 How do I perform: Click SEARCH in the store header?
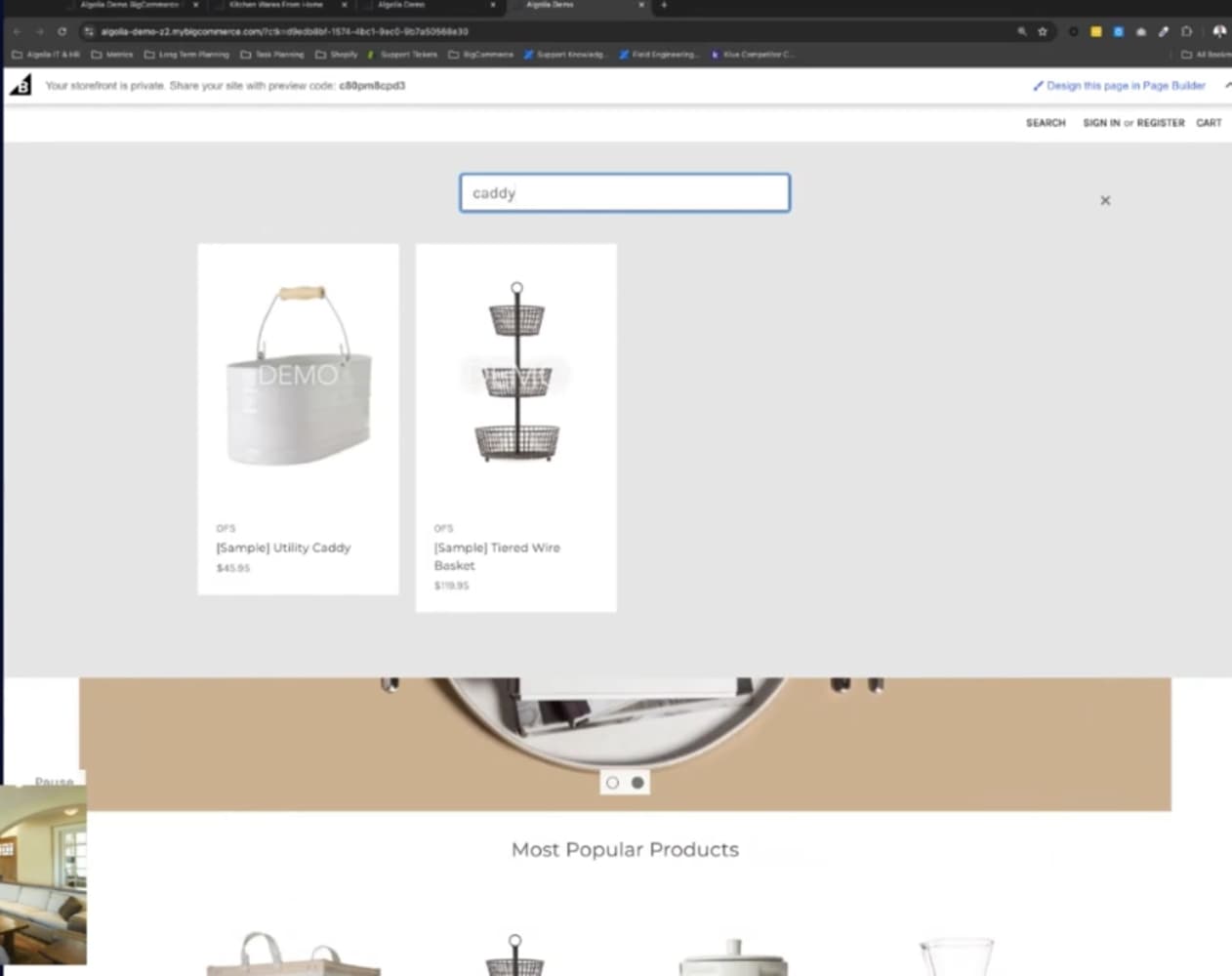1046,123
